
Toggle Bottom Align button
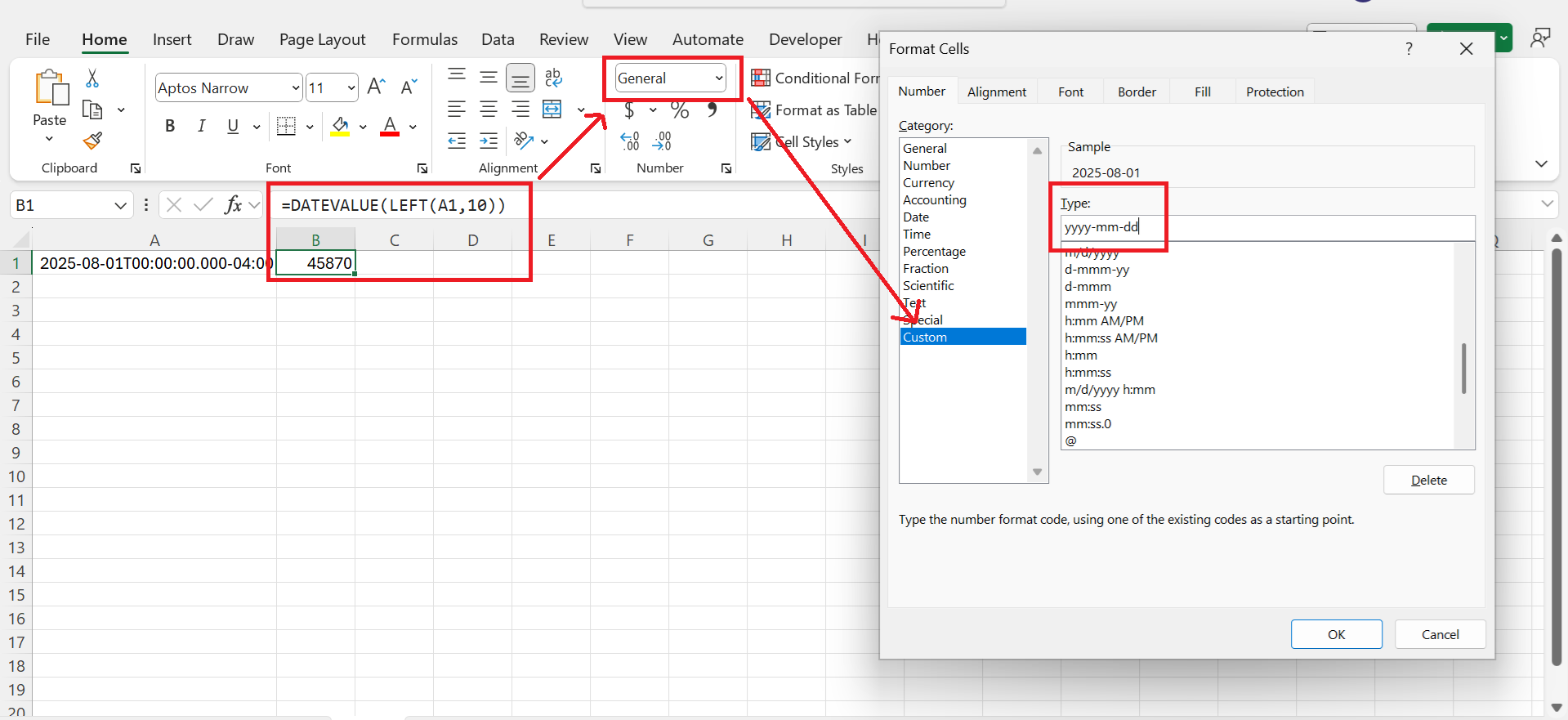point(520,78)
